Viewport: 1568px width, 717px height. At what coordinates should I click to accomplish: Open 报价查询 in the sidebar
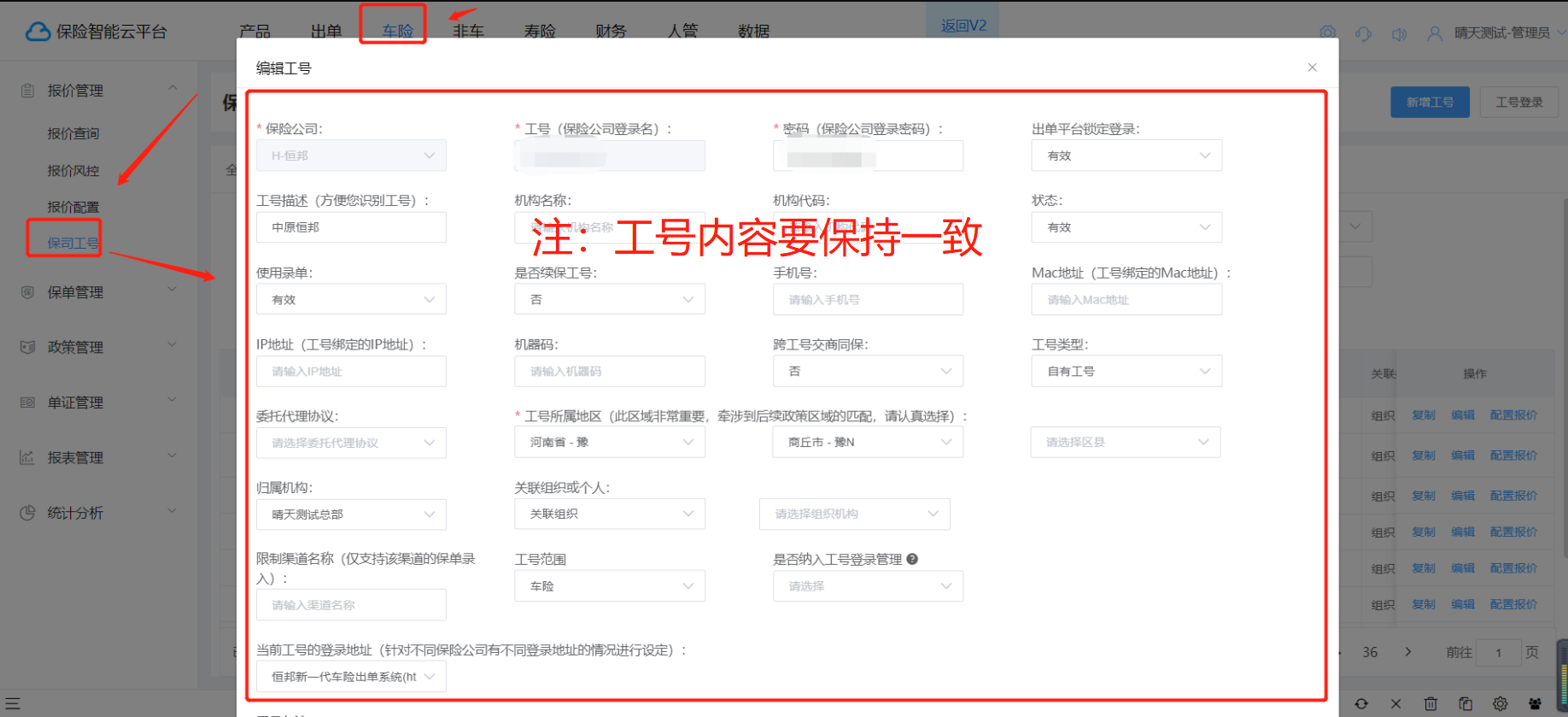73,134
